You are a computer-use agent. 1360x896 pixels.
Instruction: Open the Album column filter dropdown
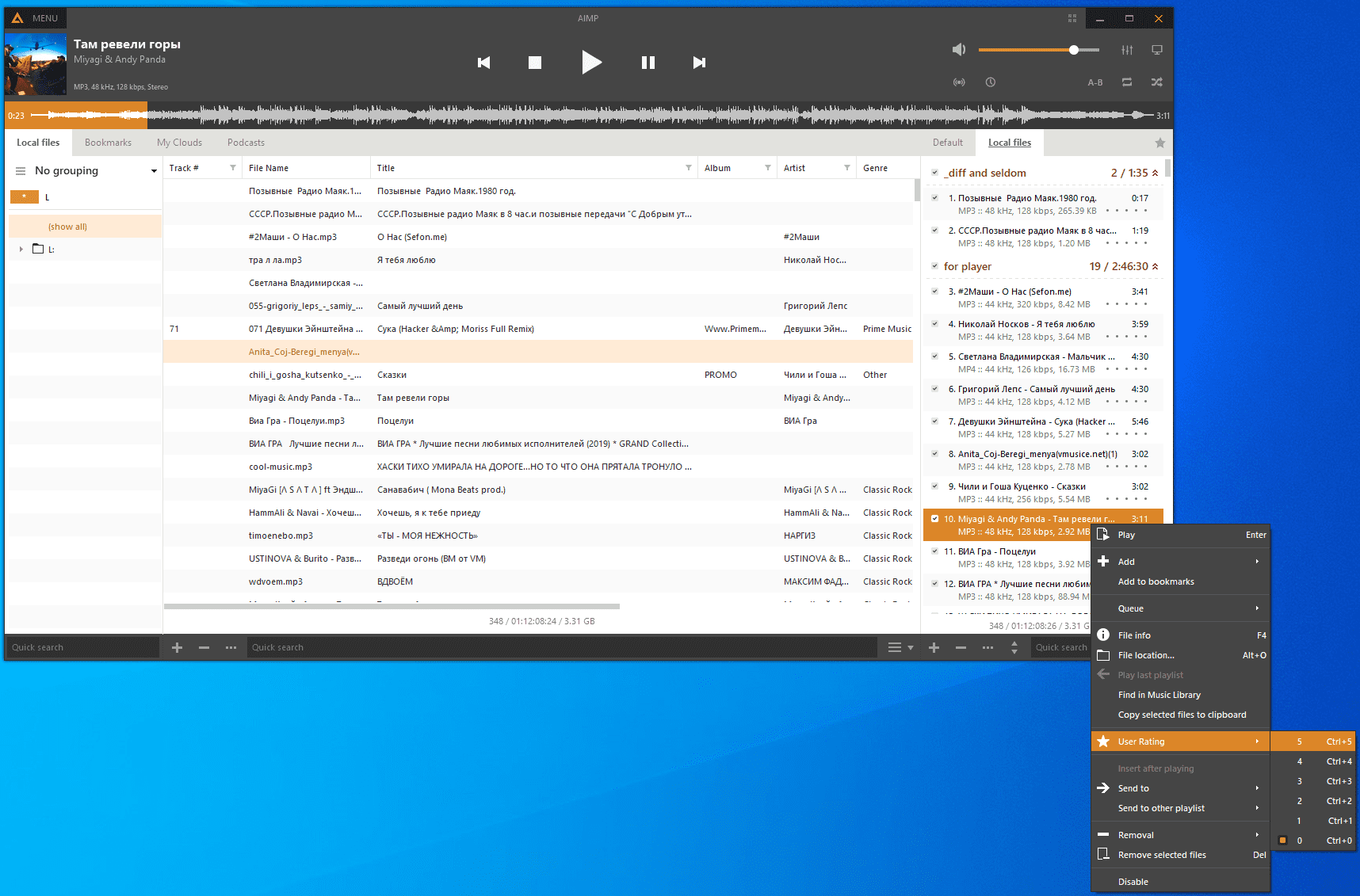point(768,168)
